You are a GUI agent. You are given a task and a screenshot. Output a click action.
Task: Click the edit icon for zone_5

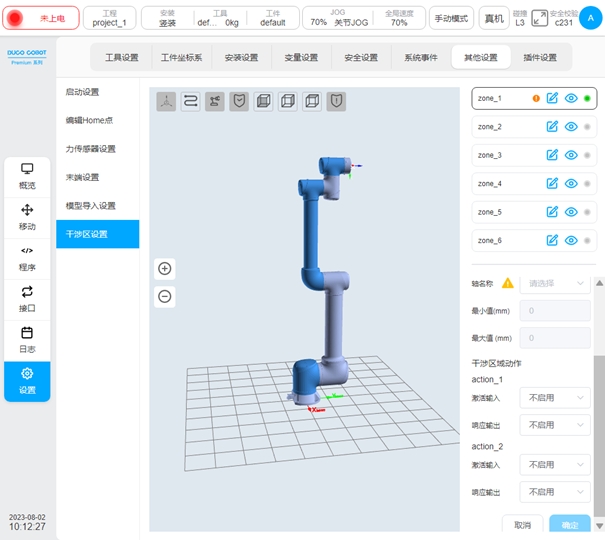click(552, 212)
